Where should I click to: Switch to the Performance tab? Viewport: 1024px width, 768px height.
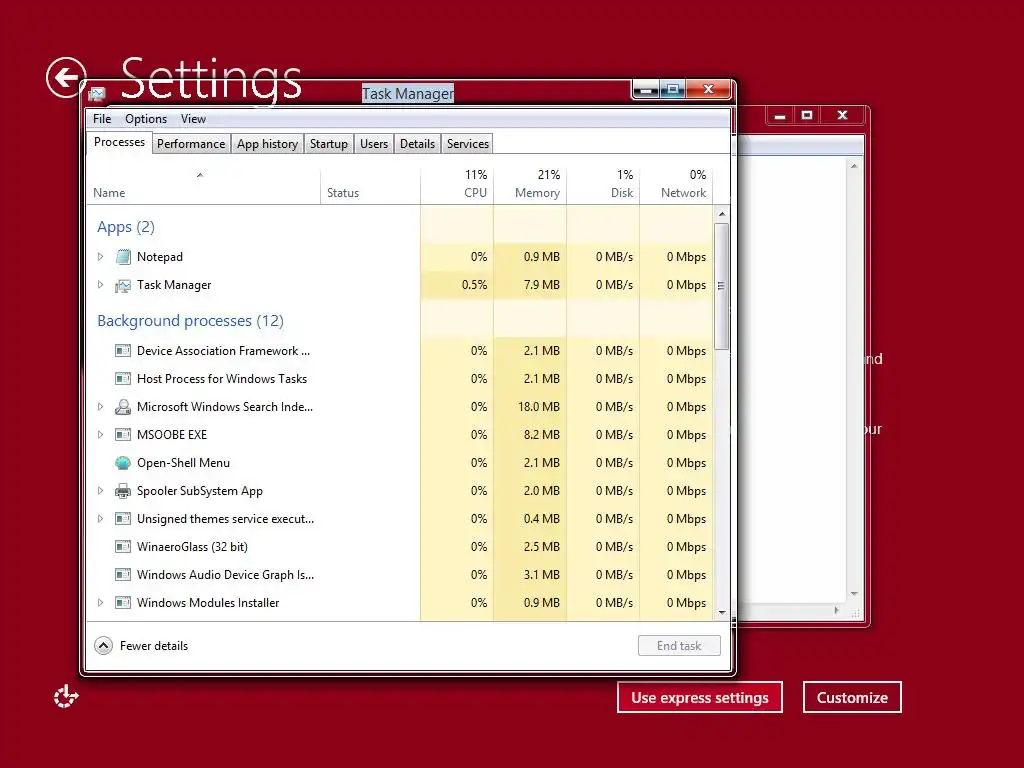point(191,144)
